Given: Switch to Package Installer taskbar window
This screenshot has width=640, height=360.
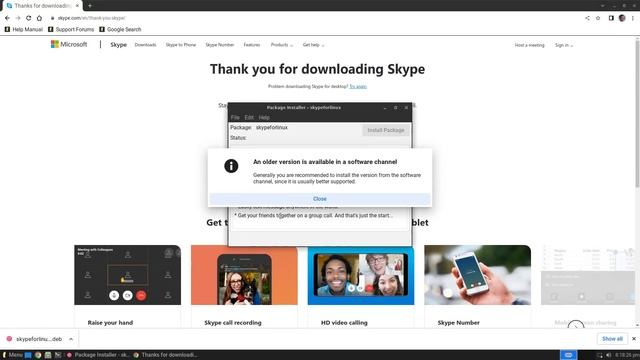Looking at the screenshot, I should (98, 355).
